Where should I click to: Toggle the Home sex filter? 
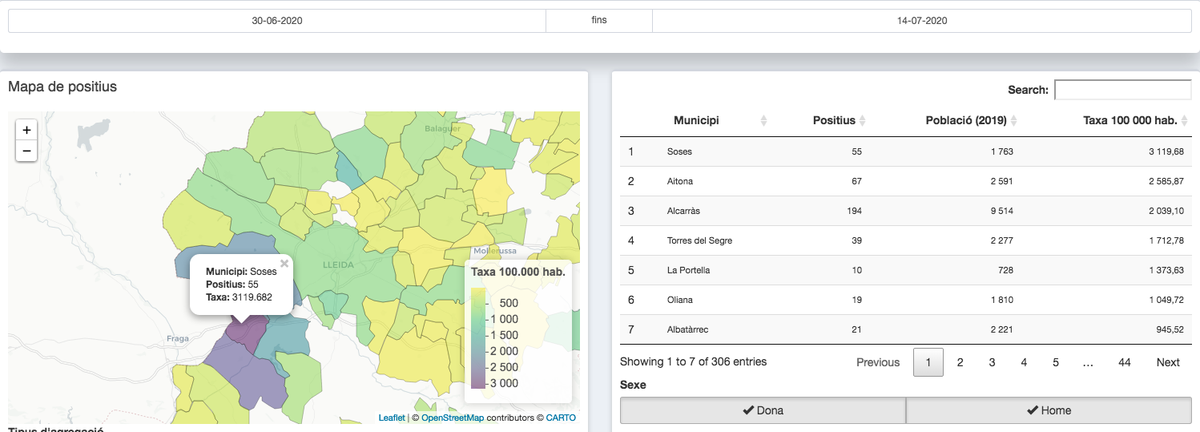pyautogui.click(x=1049, y=410)
